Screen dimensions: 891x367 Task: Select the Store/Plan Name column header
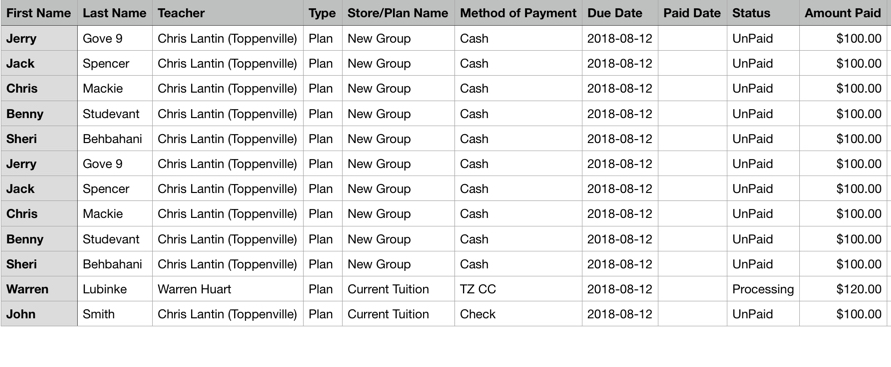(x=398, y=13)
